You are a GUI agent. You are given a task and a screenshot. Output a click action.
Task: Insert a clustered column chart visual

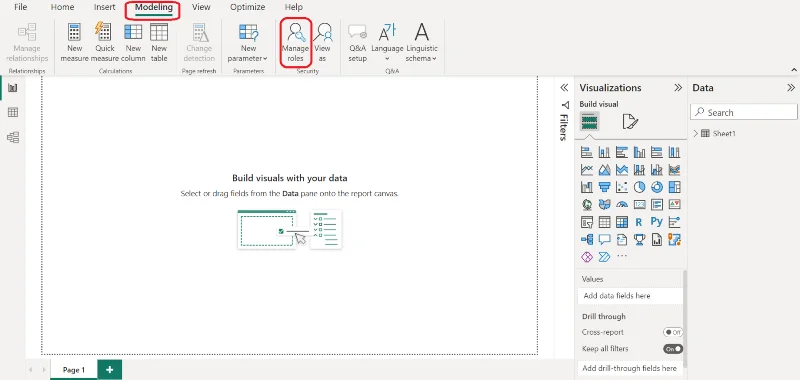click(x=639, y=152)
